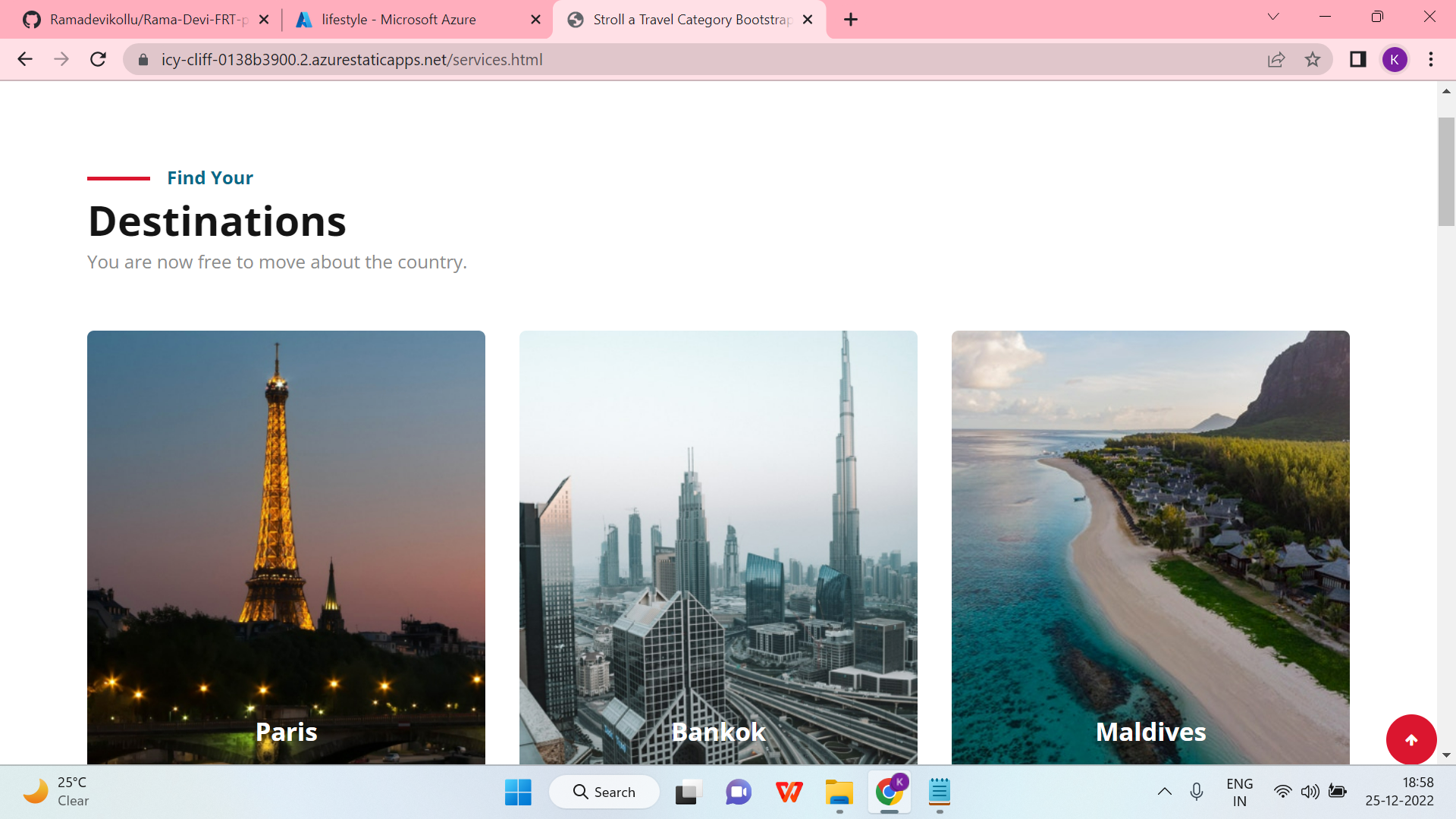Show hidden system tray icons

(x=1164, y=792)
